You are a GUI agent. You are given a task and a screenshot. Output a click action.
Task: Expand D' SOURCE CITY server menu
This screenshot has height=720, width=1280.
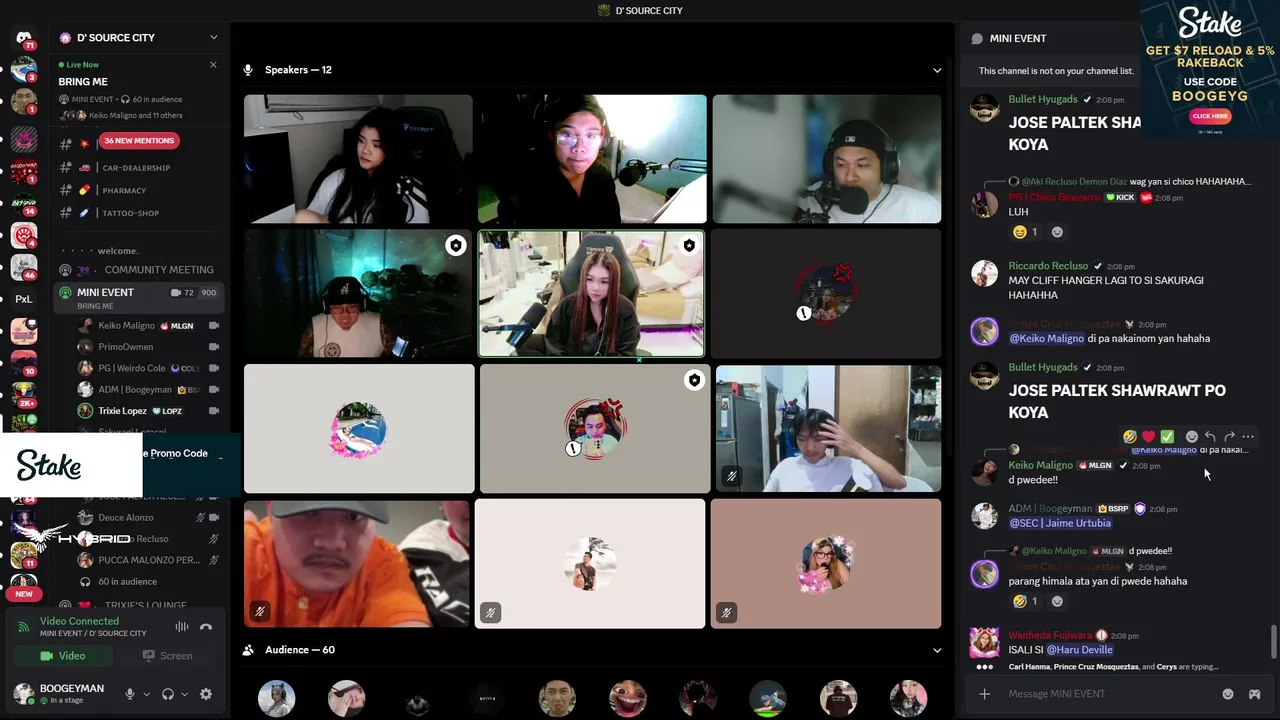[213, 38]
